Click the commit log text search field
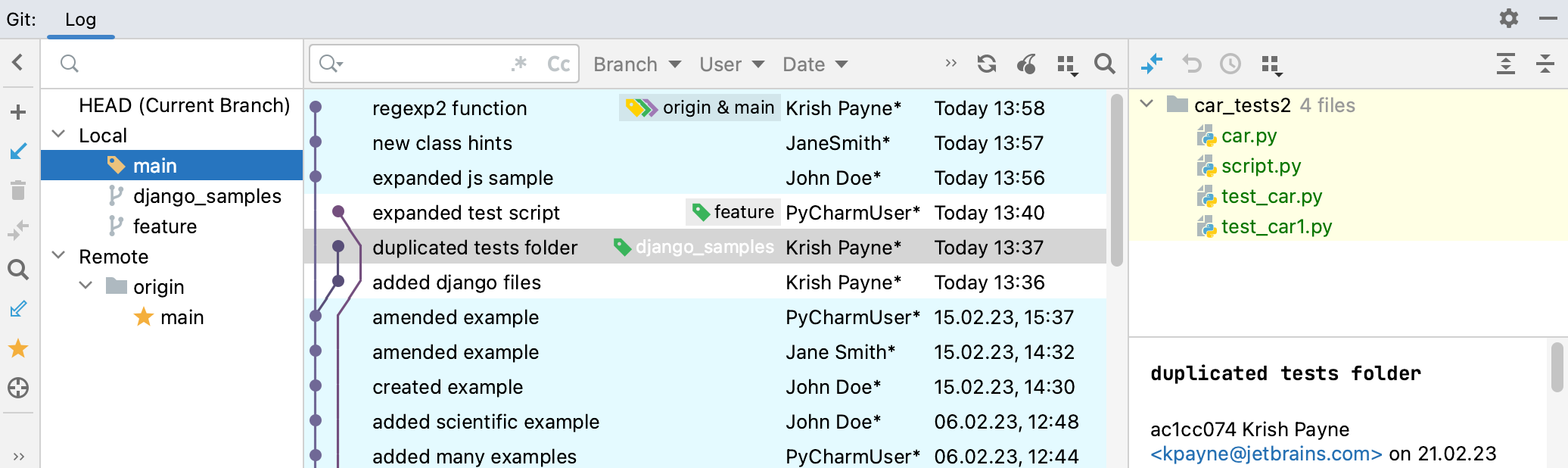Screen dimensions: 1568x468 424,64
